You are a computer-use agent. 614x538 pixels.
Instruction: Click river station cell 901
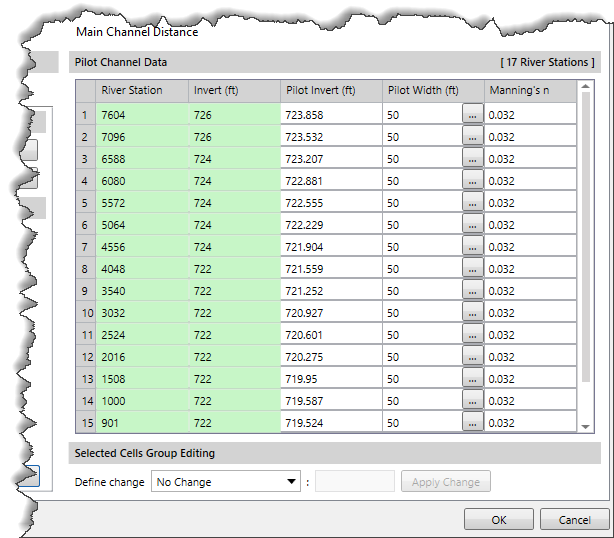[142, 422]
